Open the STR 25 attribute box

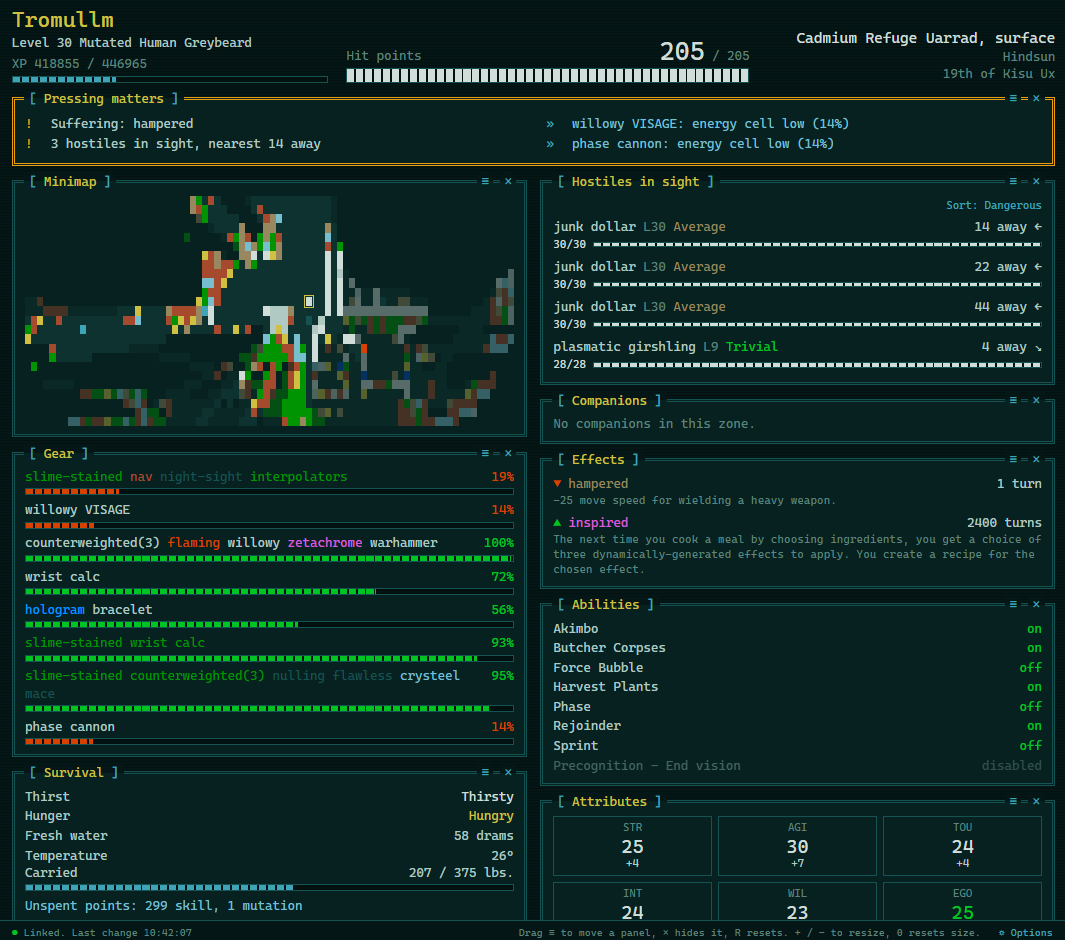(x=632, y=846)
